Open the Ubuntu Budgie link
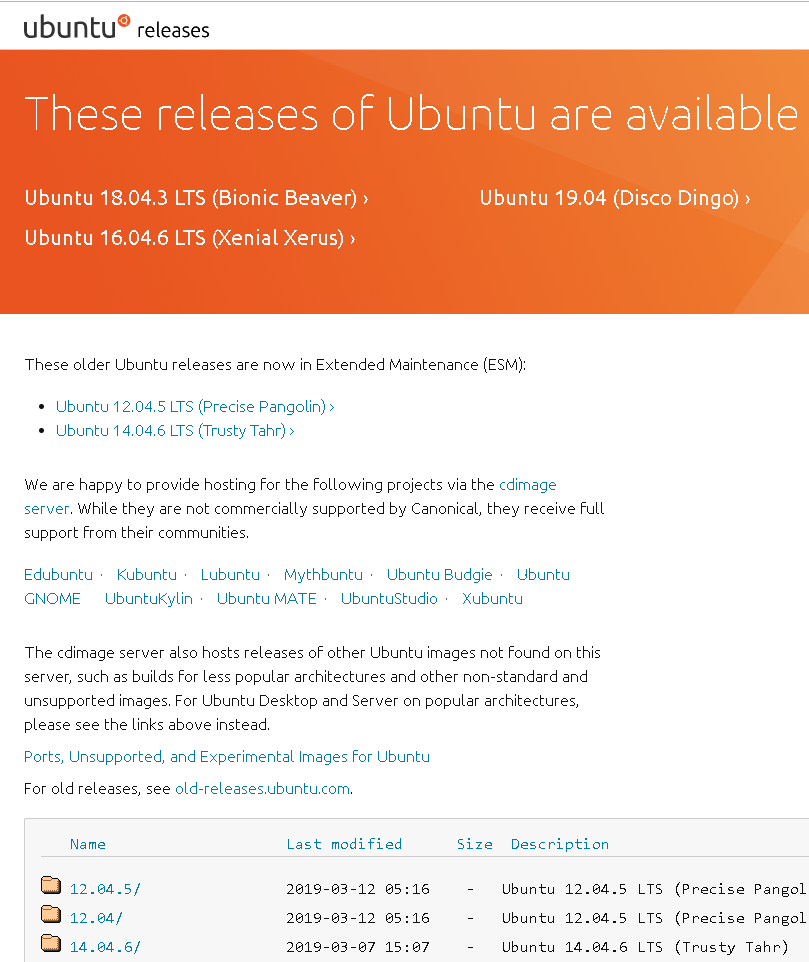This screenshot has width=809, height=962. pos(439,575)
